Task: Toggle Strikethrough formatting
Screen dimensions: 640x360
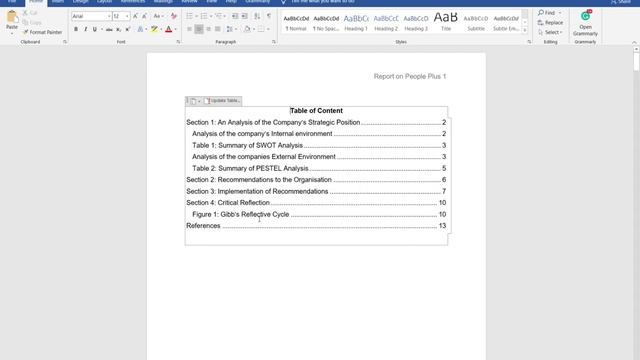Action: (109, 29)
